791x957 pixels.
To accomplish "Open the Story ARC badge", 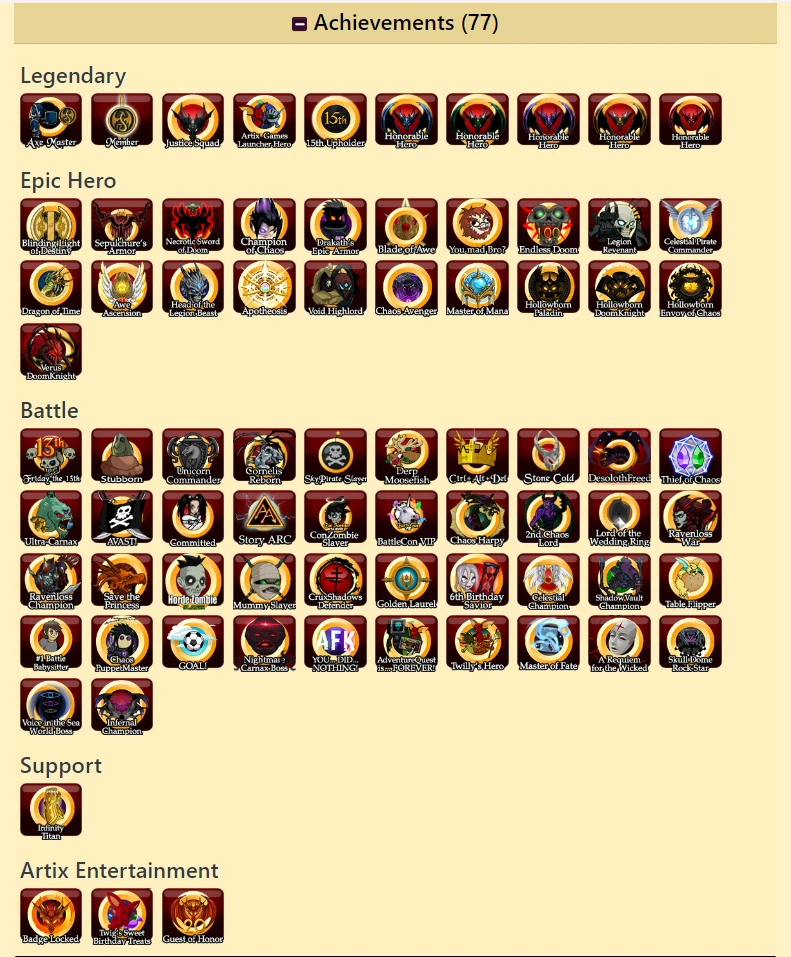I will [x=264, y=519].
